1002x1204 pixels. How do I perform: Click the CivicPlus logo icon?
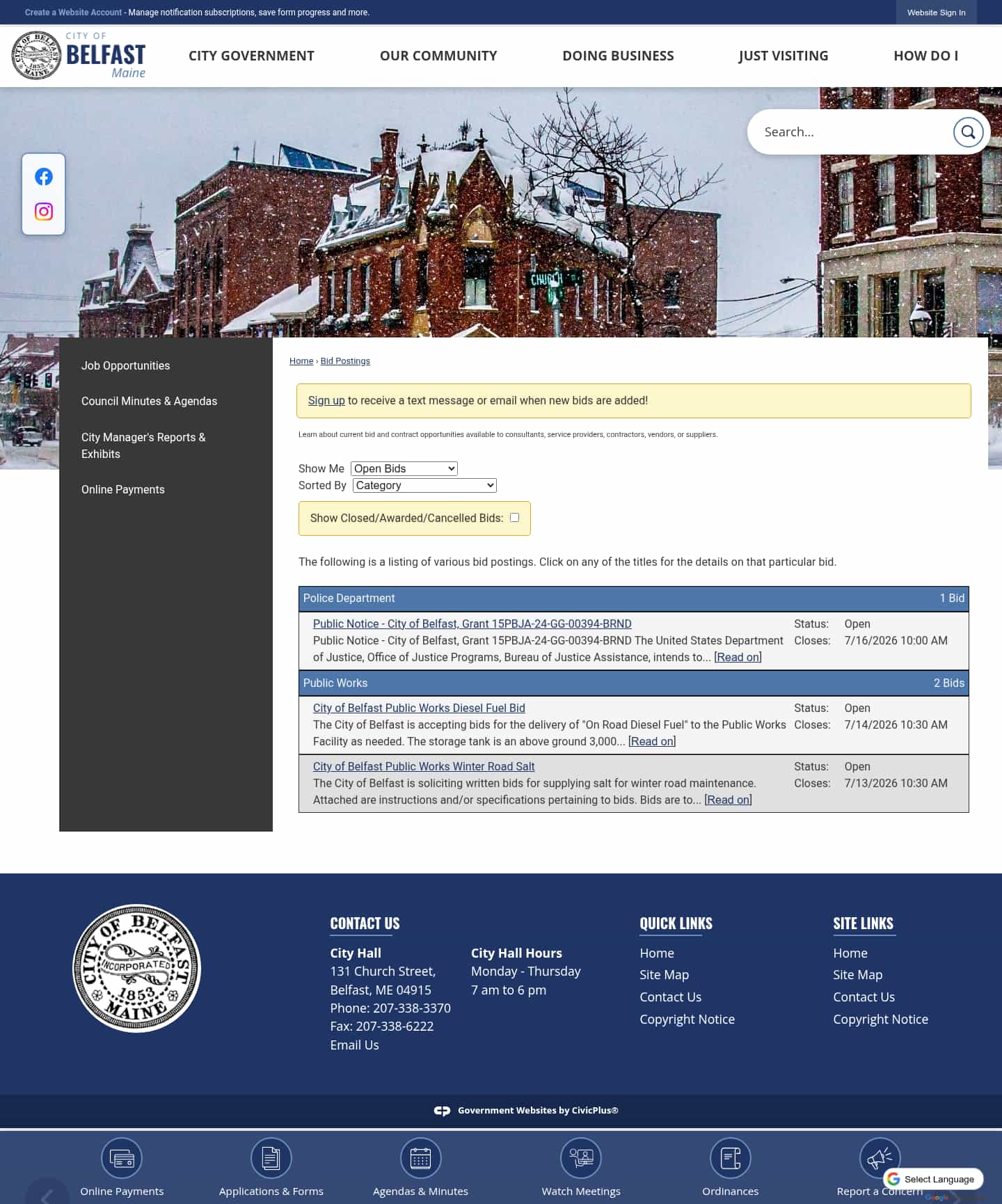point(442,1111)
